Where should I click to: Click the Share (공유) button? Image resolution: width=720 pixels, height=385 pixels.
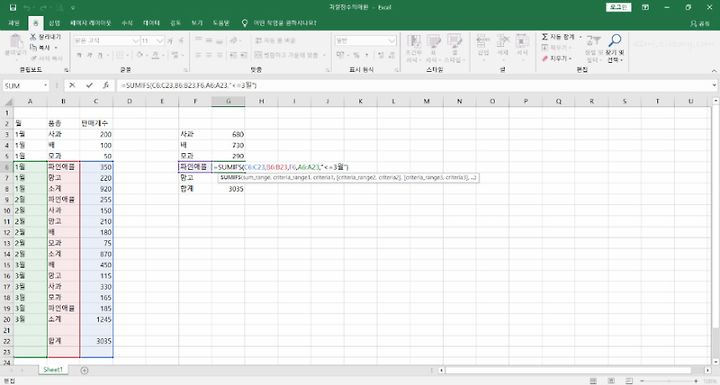[x=700, y=23]
